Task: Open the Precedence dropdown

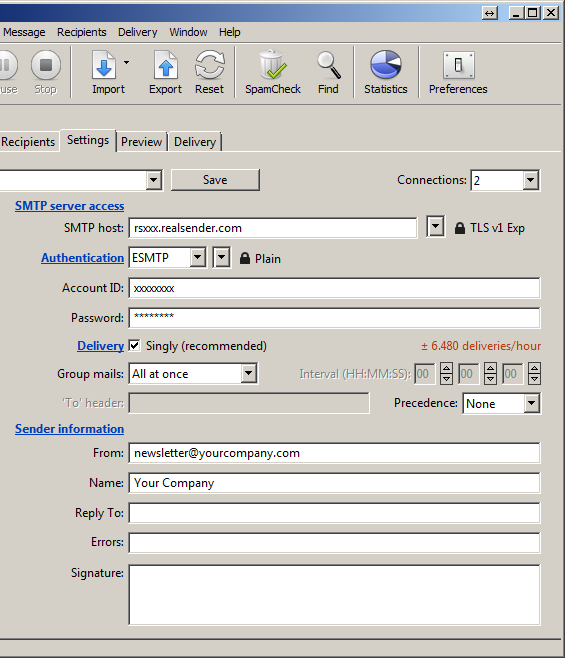Action: [x=531, y=403]
